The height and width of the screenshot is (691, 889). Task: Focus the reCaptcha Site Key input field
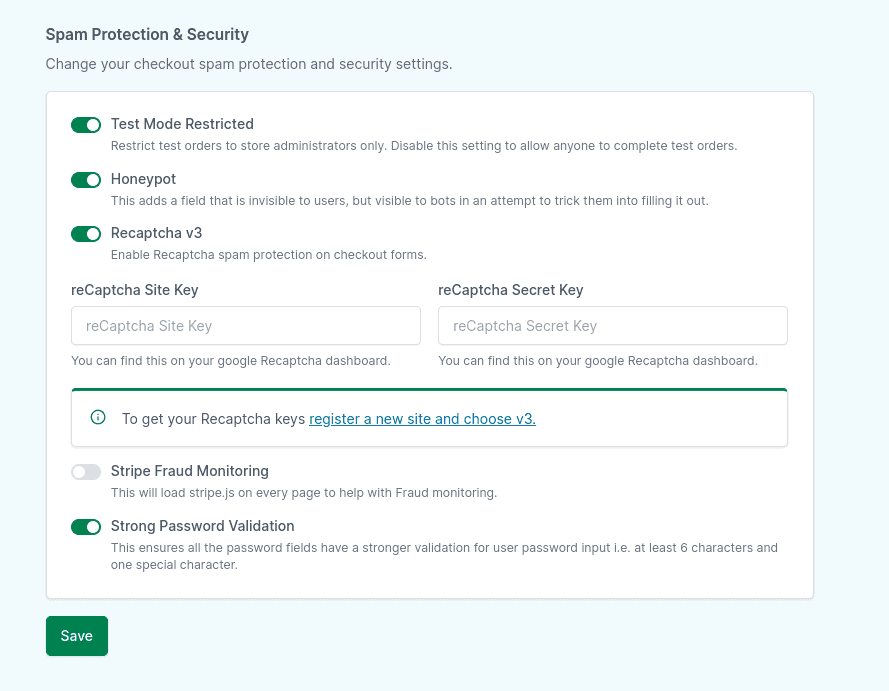(245, 326)
